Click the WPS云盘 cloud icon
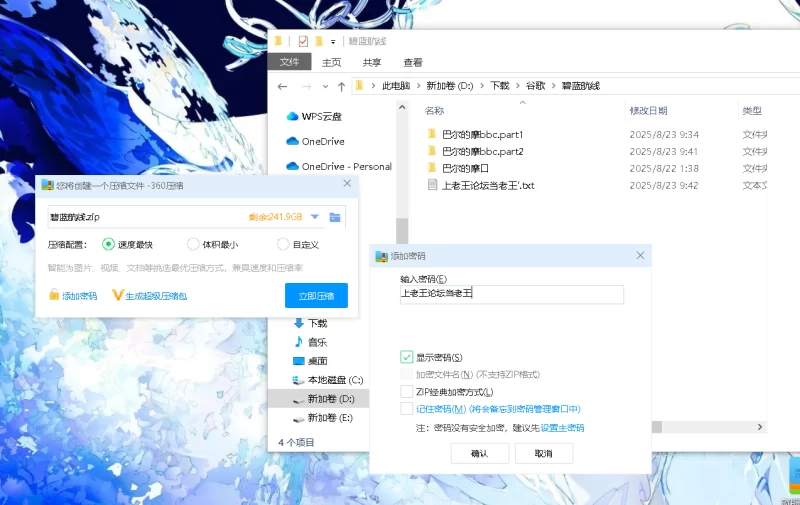The height and width of the screenshot is (505, 800). (x=292, y=116)
